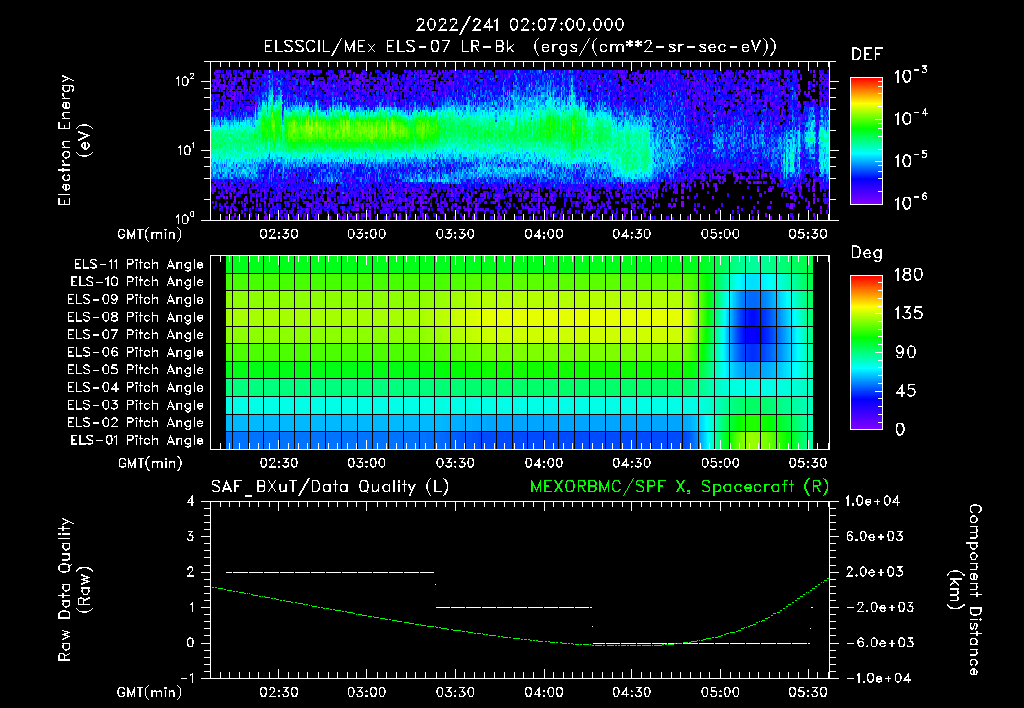This screenshot has height=708, width=1024.
Task: Click the DEF label above the color bar
Action: click(867, 54)
